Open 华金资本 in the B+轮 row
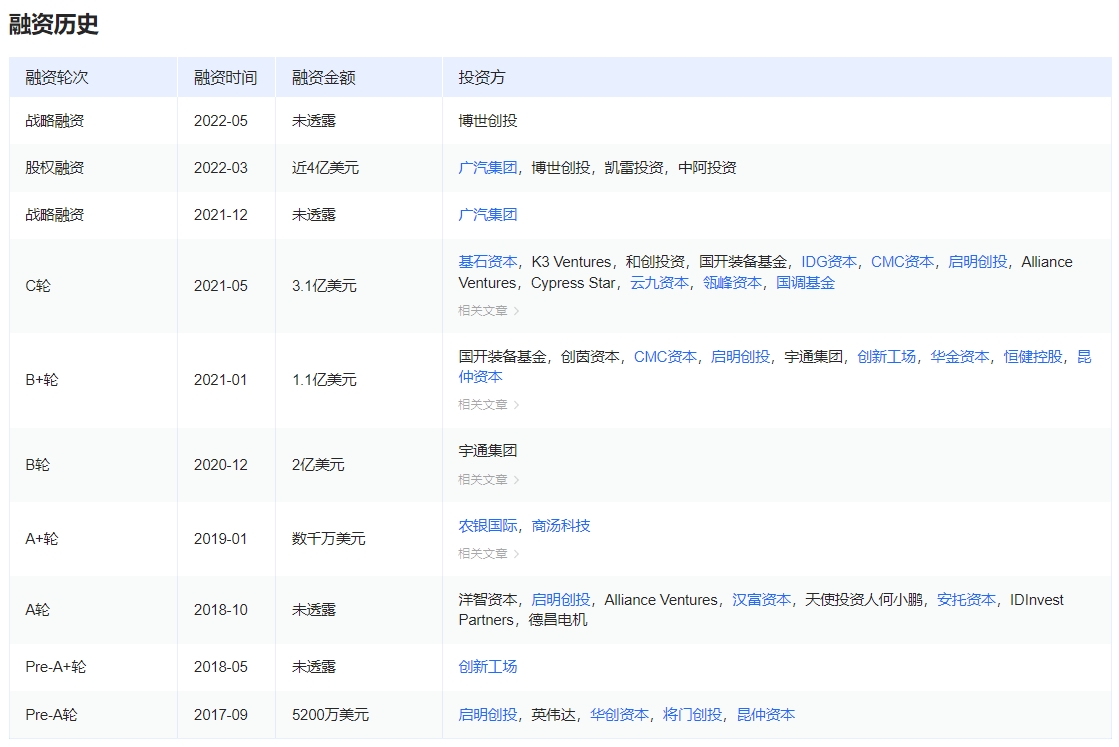Screen dimensions: 1119x747 [x=959, y=357]
